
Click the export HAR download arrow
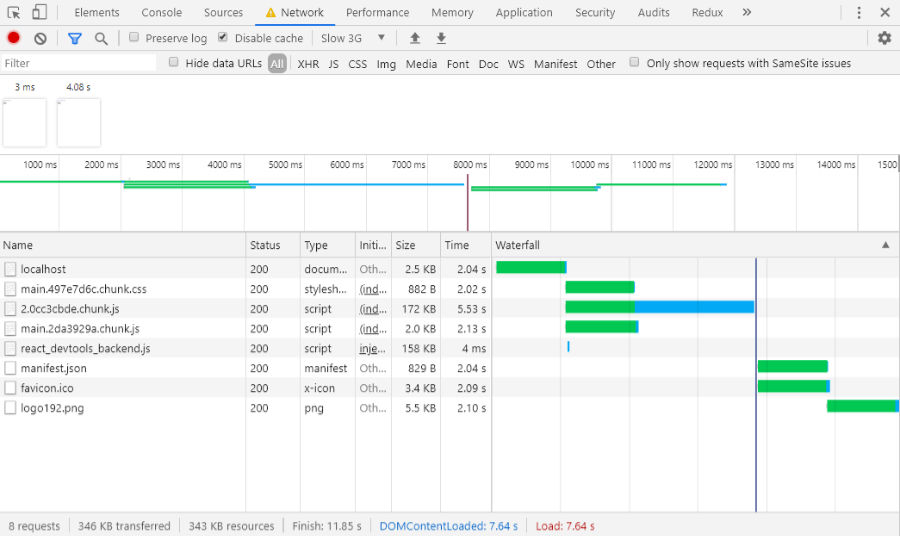coord(441,38)
